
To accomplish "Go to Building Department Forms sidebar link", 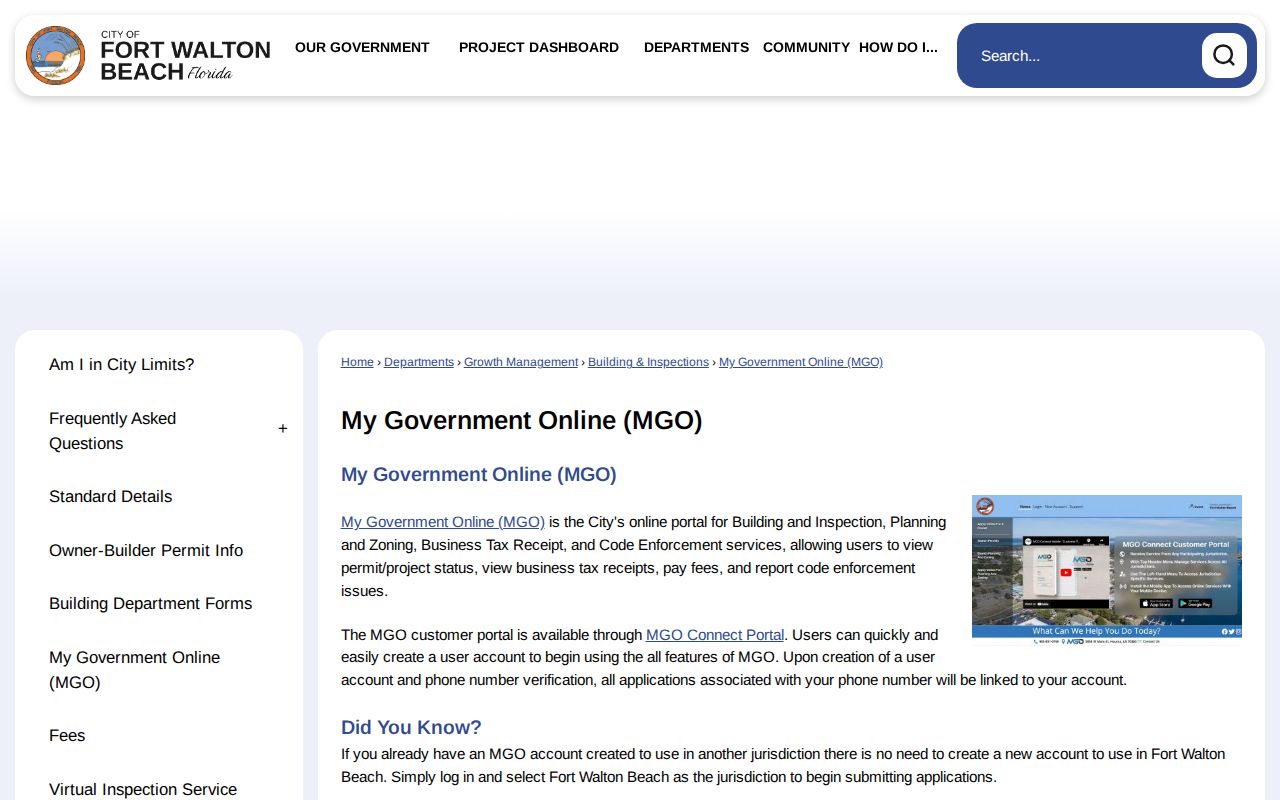I will point(151,604).
